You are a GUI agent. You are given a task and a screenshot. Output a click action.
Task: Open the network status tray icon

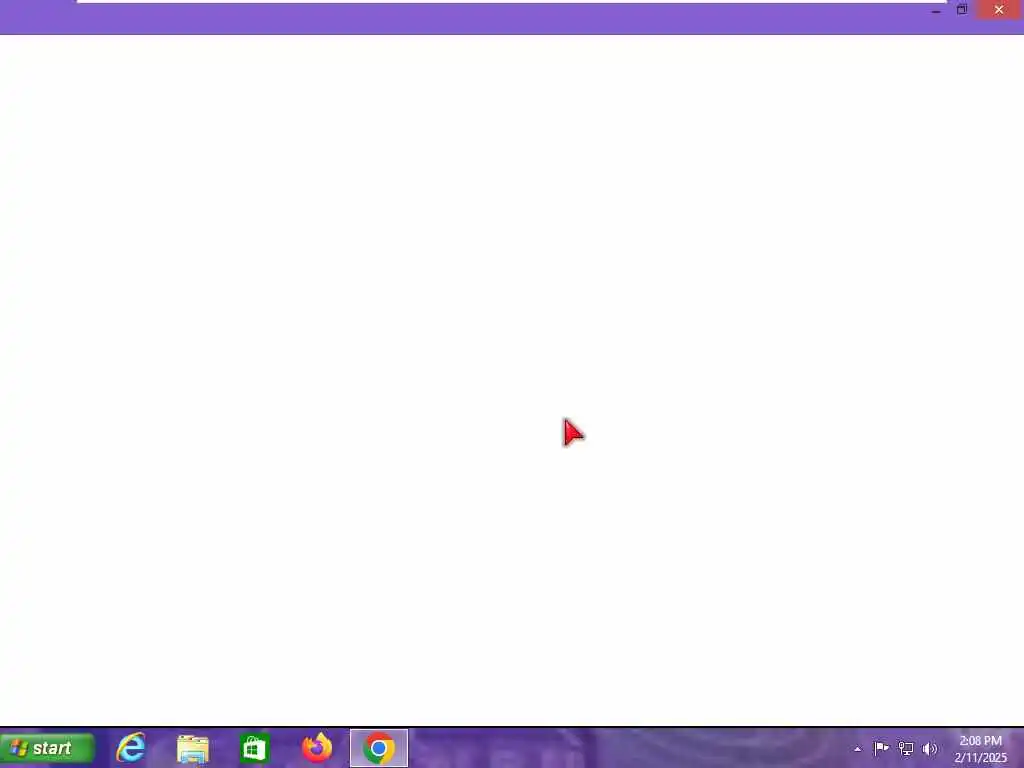[906, 748]
